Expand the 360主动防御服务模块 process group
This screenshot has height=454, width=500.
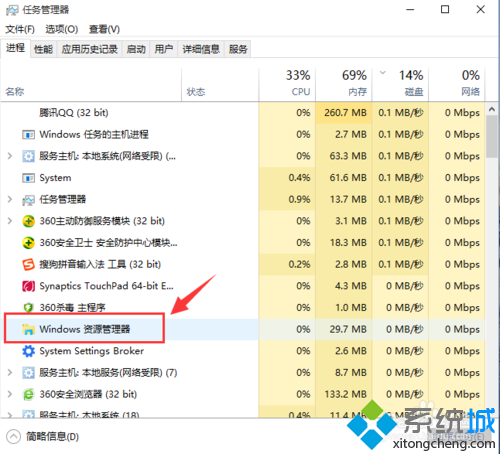[x=10, y=221]
